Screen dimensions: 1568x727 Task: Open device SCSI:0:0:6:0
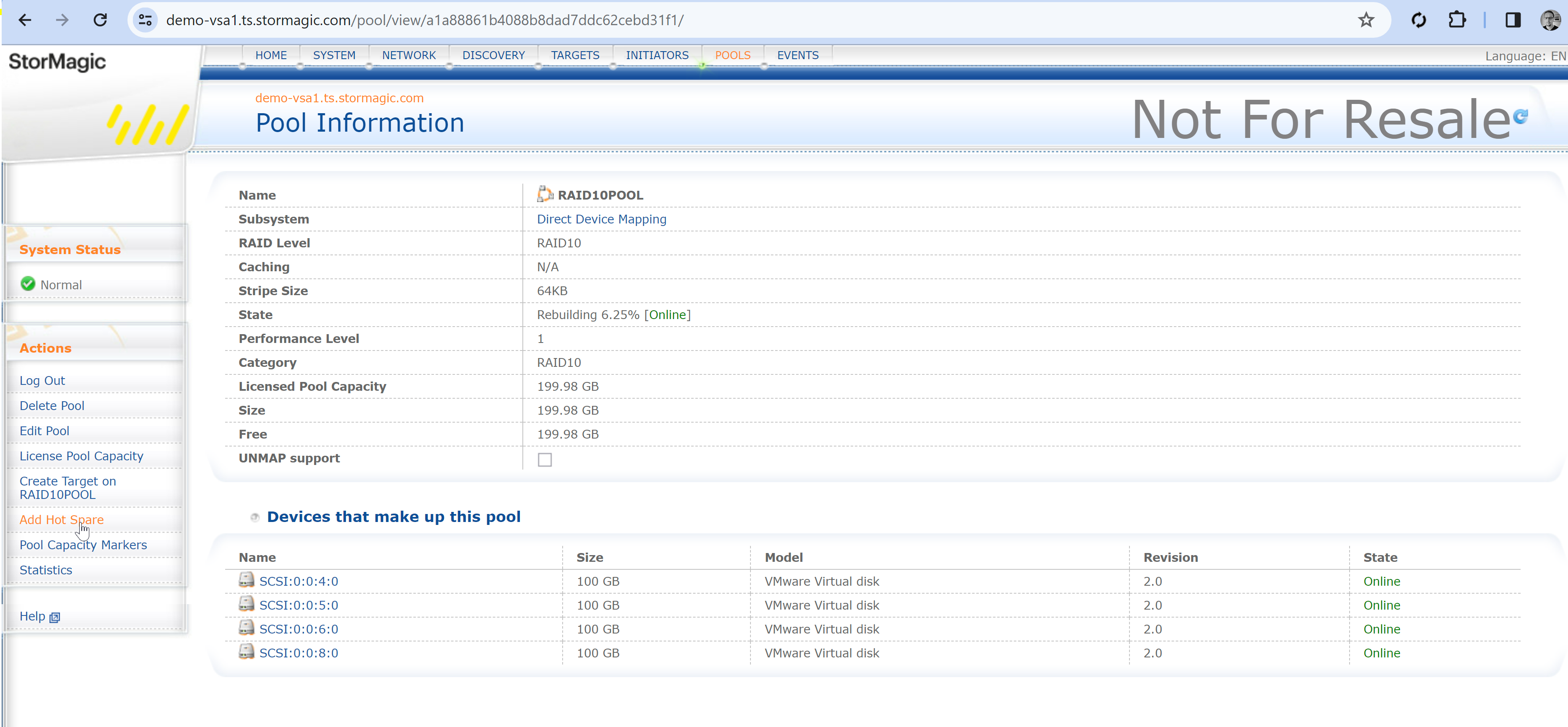(299, 629)
